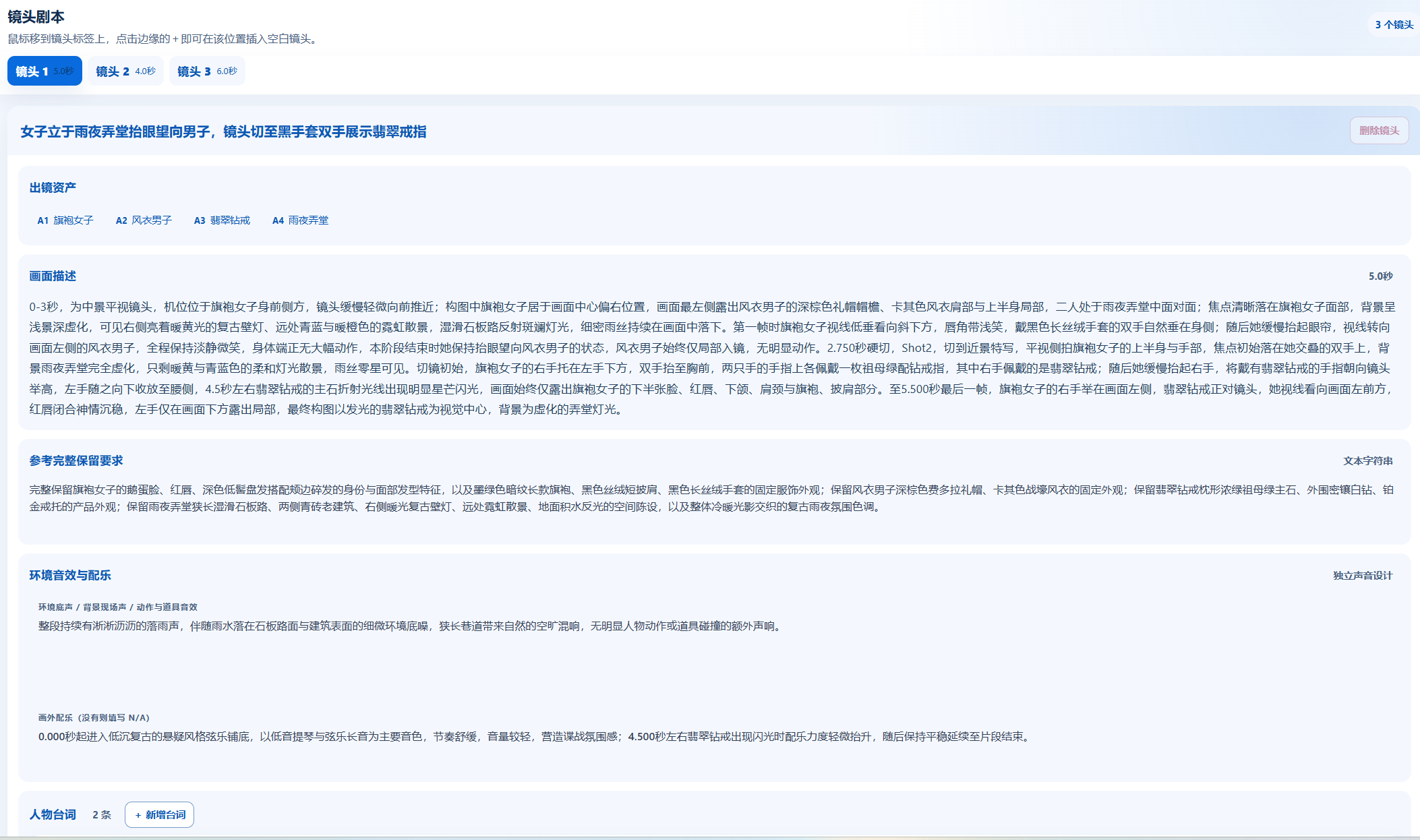Viewport: 1420px width, 840px height.
Task: Click into the 画面描述 text body
Action: point(712,358)
